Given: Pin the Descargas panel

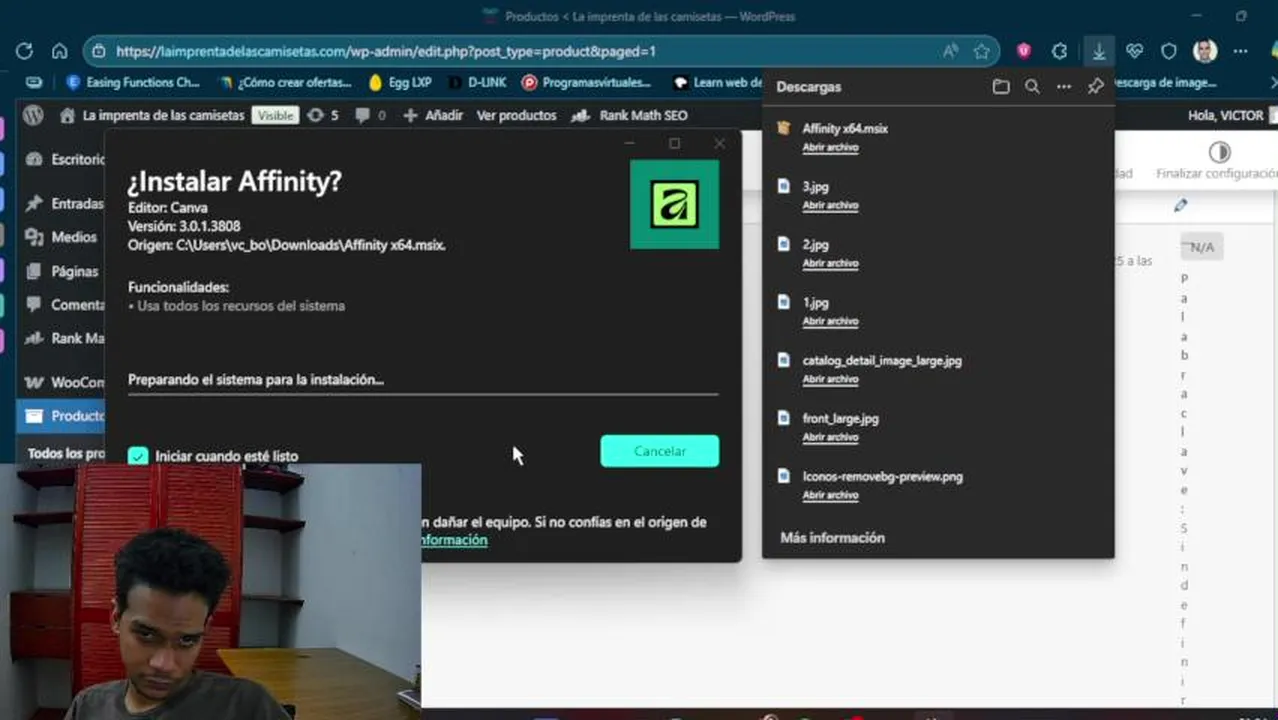Looking at the screenshot, I should pyautogui.click(x=1095, y=87).
